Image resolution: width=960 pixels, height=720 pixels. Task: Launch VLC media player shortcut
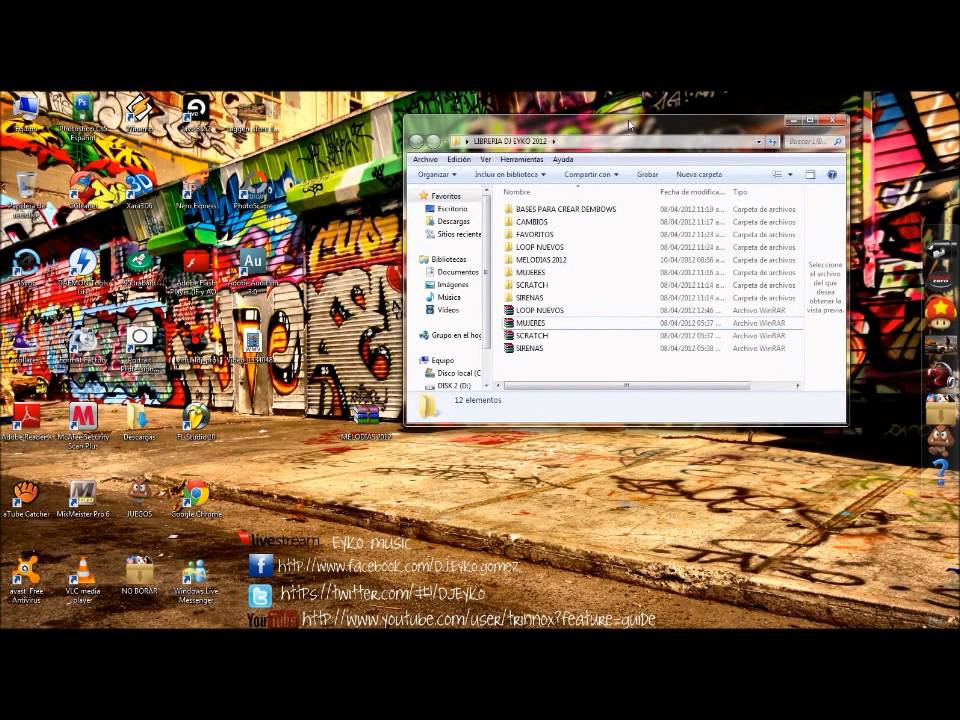click(x=83, y=580)
